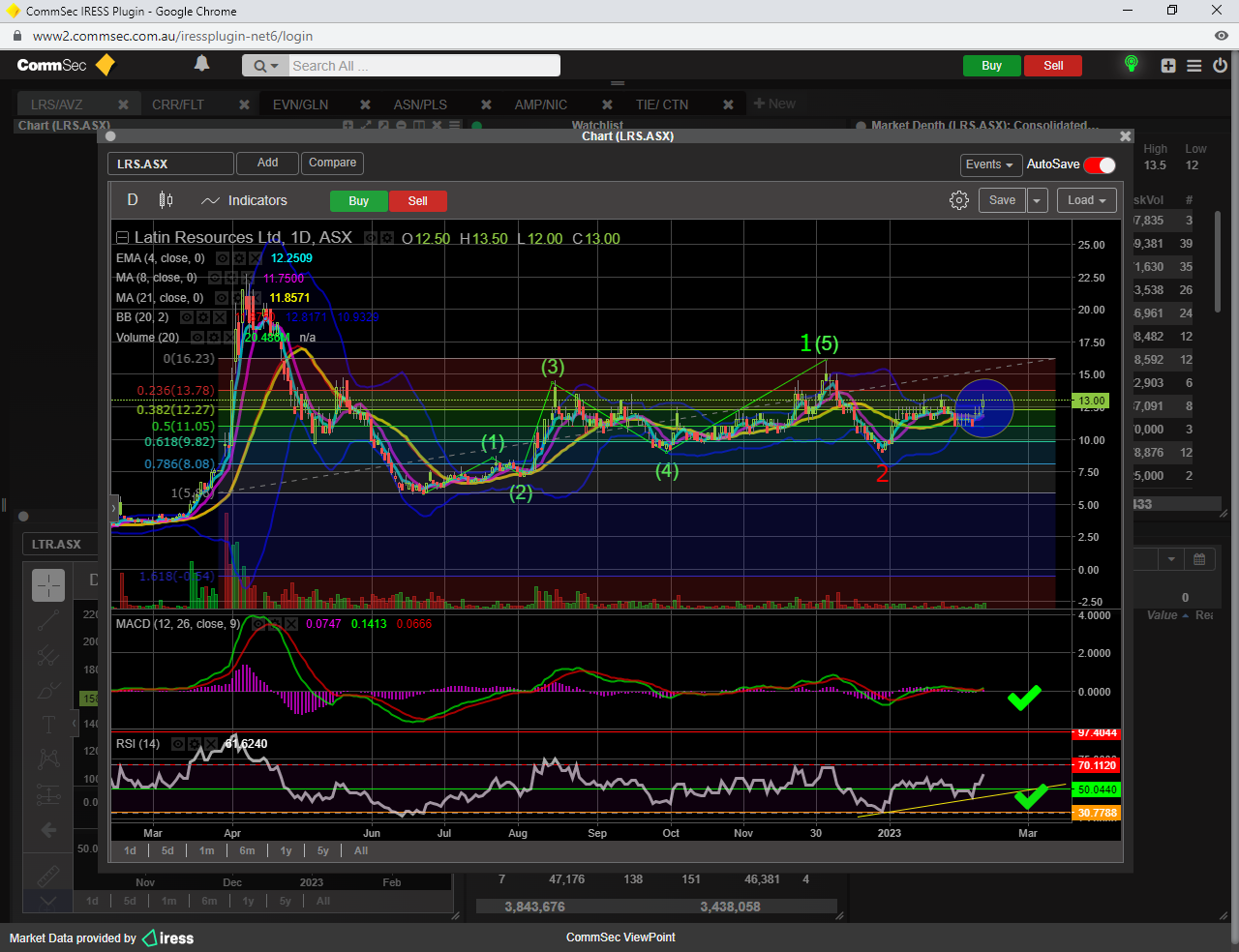This screenshot has height=952, width=1239.
Task: Set chart range to 6m in LRS.ASX popup
Action: click(247, 851)
